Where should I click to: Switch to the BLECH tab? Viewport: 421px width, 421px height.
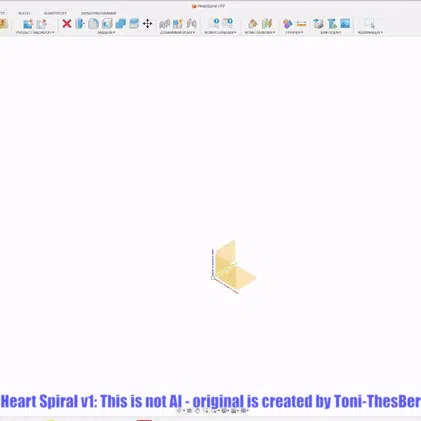pyautogui.click(x=24, y=13)
